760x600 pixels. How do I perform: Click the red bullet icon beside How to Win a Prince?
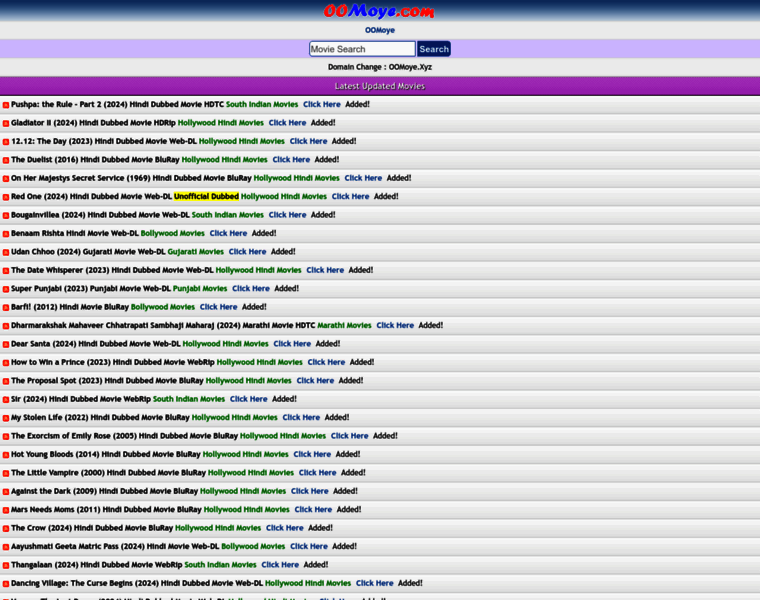click(6, 363)
